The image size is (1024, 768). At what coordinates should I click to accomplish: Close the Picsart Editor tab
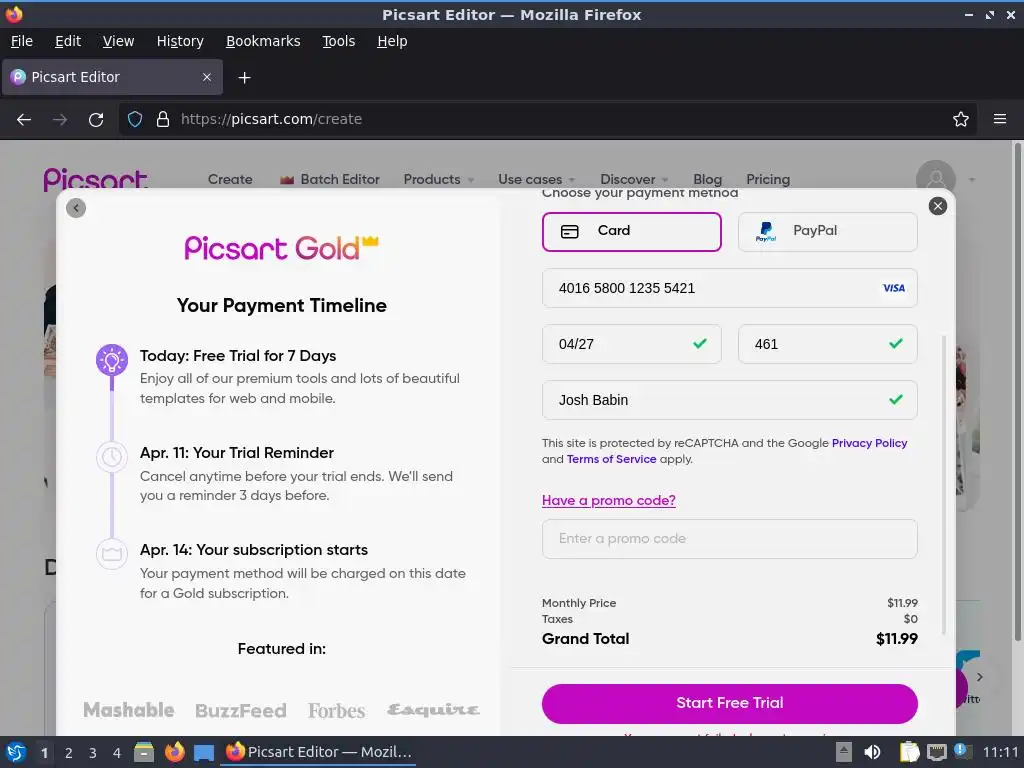click(206, 77)
